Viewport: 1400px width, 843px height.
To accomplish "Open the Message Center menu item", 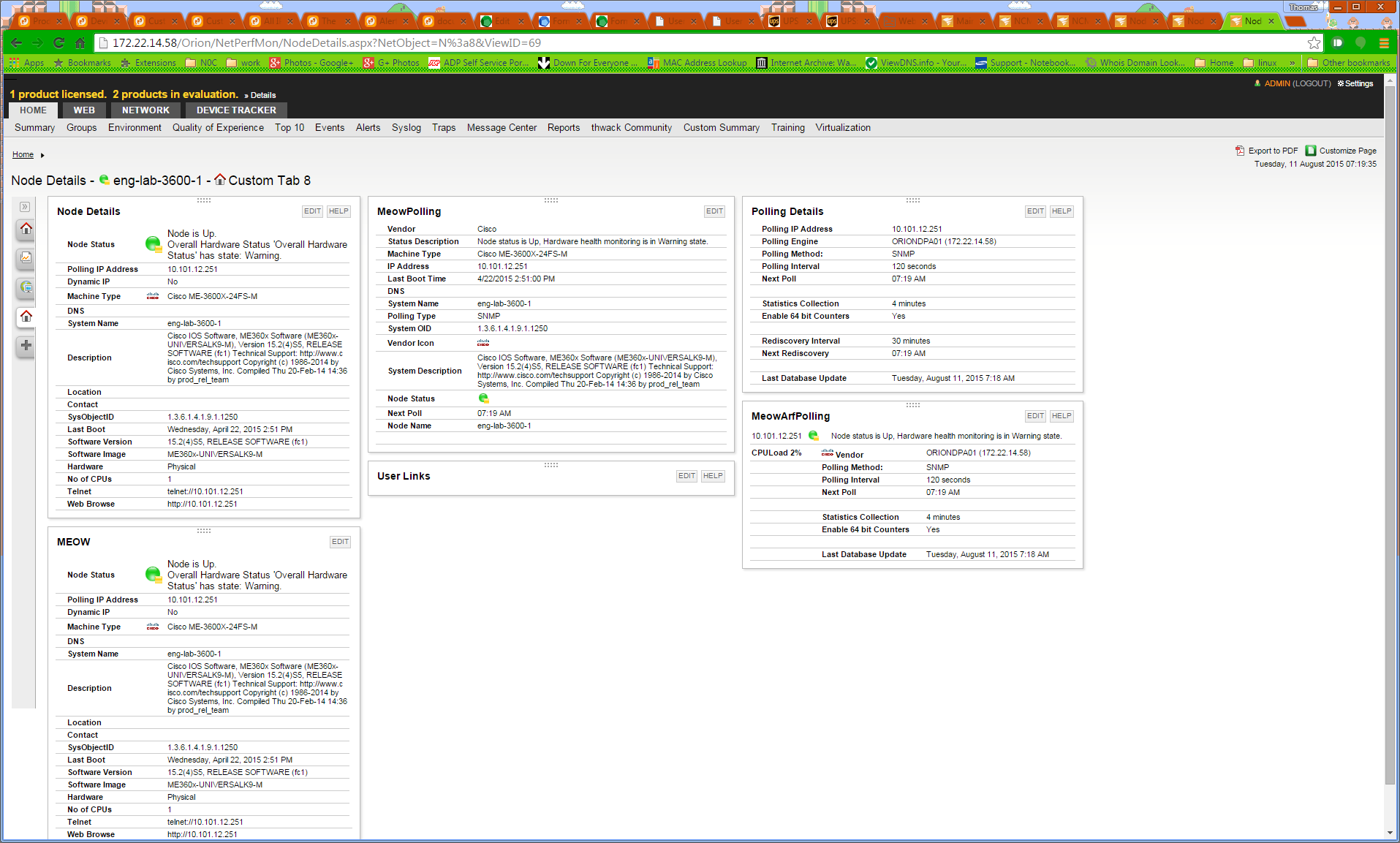I will (502, 128).
